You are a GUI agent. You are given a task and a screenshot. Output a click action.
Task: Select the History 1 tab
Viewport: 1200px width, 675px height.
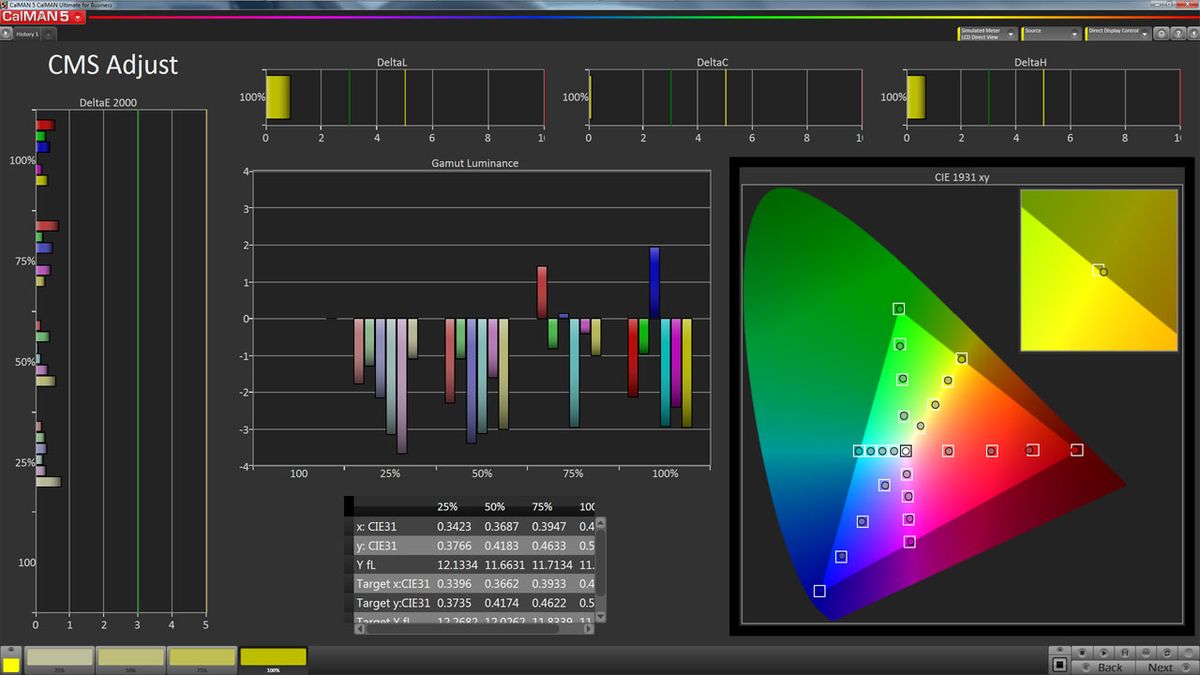click(x=25, y=33)
